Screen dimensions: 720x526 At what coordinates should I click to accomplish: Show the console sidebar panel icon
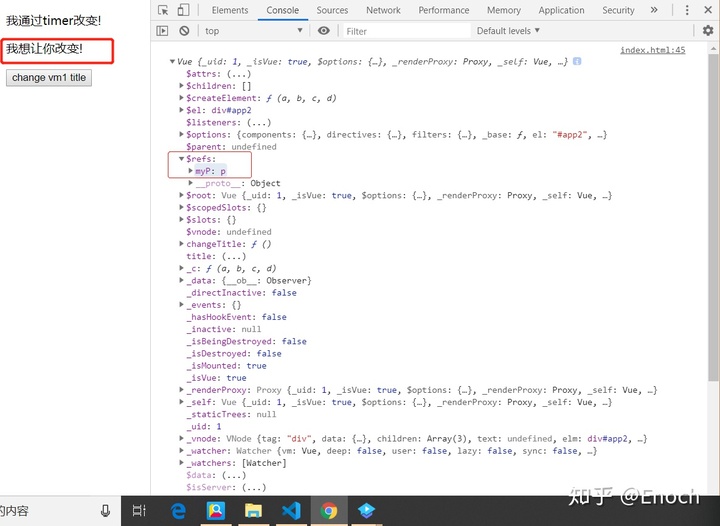162,31
